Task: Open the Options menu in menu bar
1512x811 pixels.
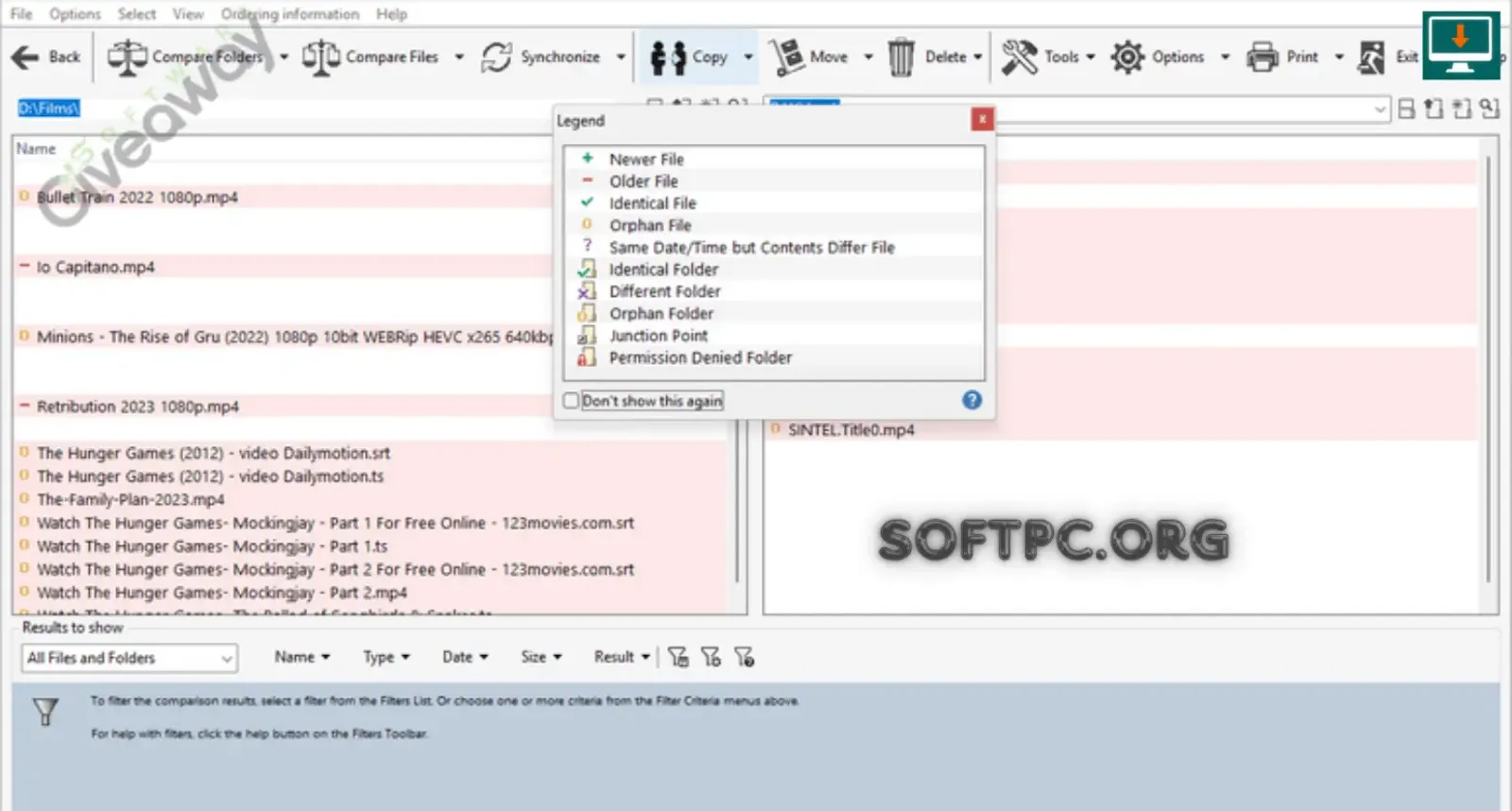Action: 75,14
